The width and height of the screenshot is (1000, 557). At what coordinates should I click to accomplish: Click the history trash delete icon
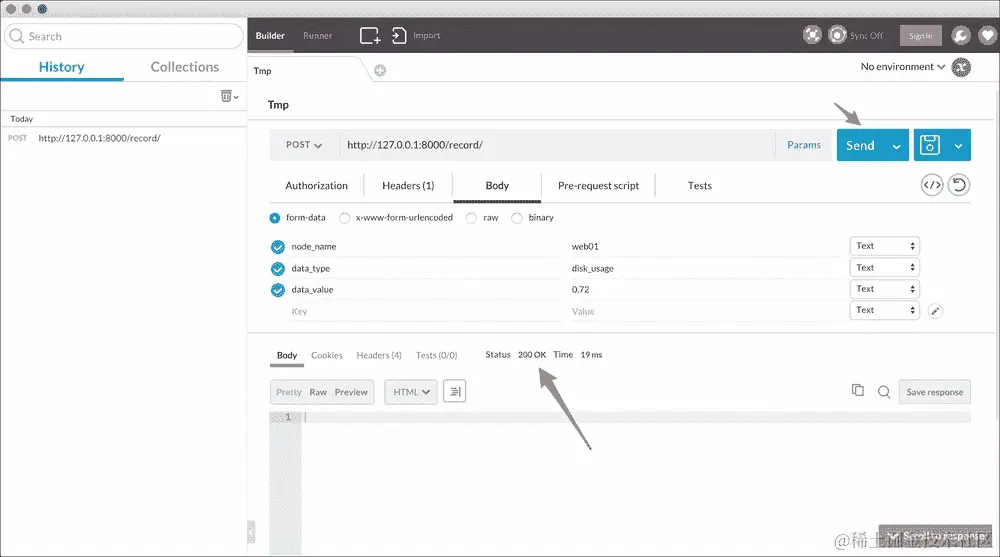click(226, 96)
